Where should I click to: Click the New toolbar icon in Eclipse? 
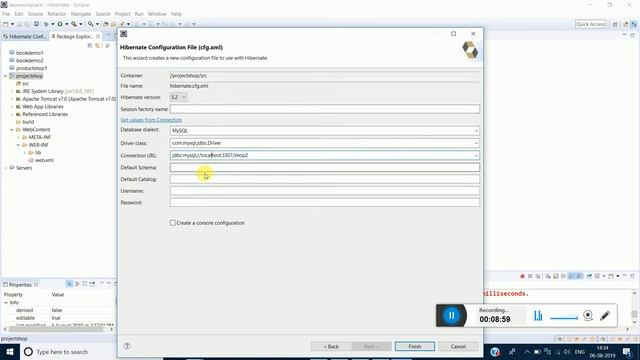click(x=6, y=24)
